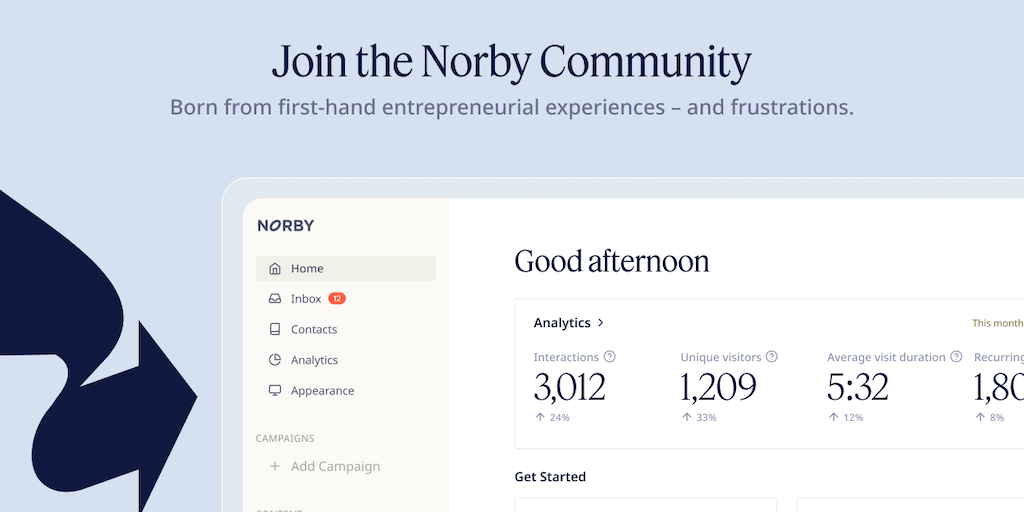Click the Average visit duration help icon
This screenshot has width=1024, height=512.
pos(956,357)
